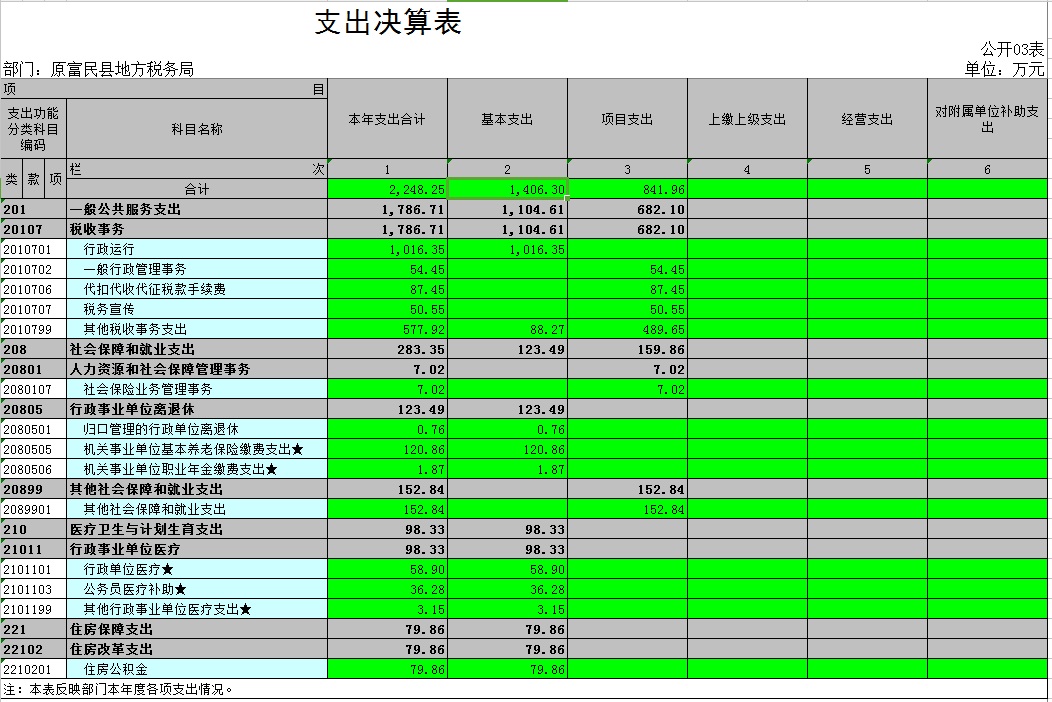Click the 行政运行 row name cell
The width and height of the screenshot is (1052, 702).
click(x=197, y=249)
